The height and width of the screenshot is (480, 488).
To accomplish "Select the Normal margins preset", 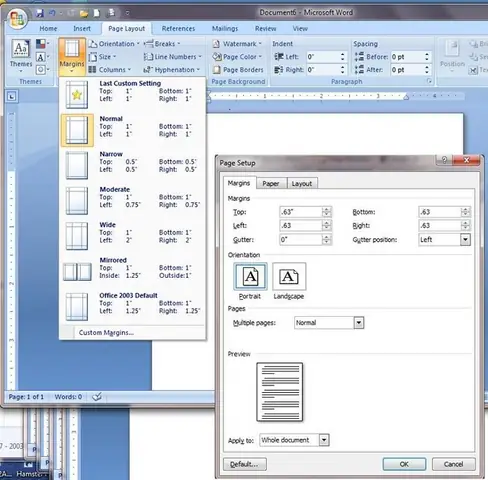I will click(x=133, y=130).
